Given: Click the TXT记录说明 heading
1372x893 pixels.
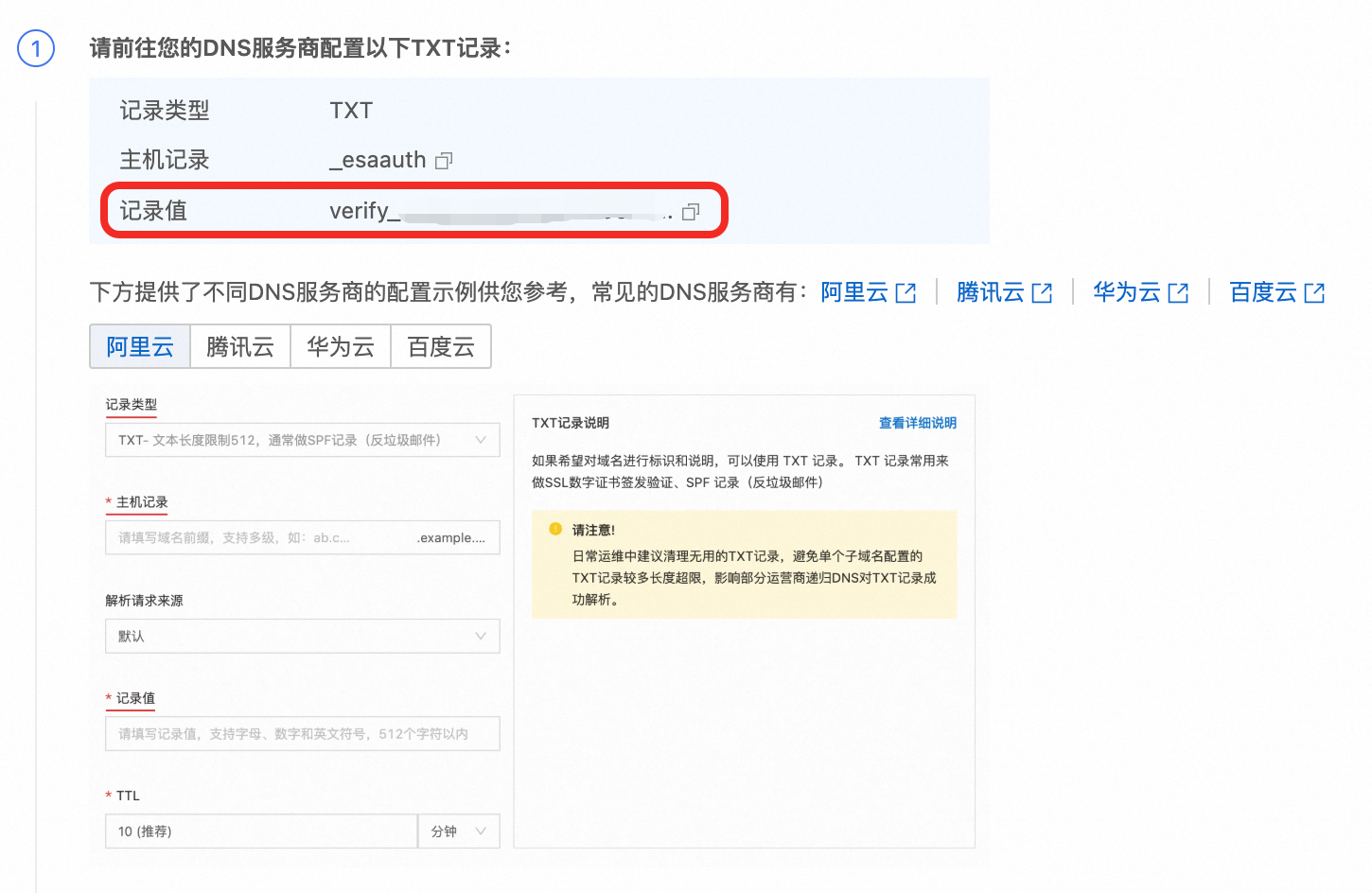Looking at the screenshot, I should click(571, 423).
